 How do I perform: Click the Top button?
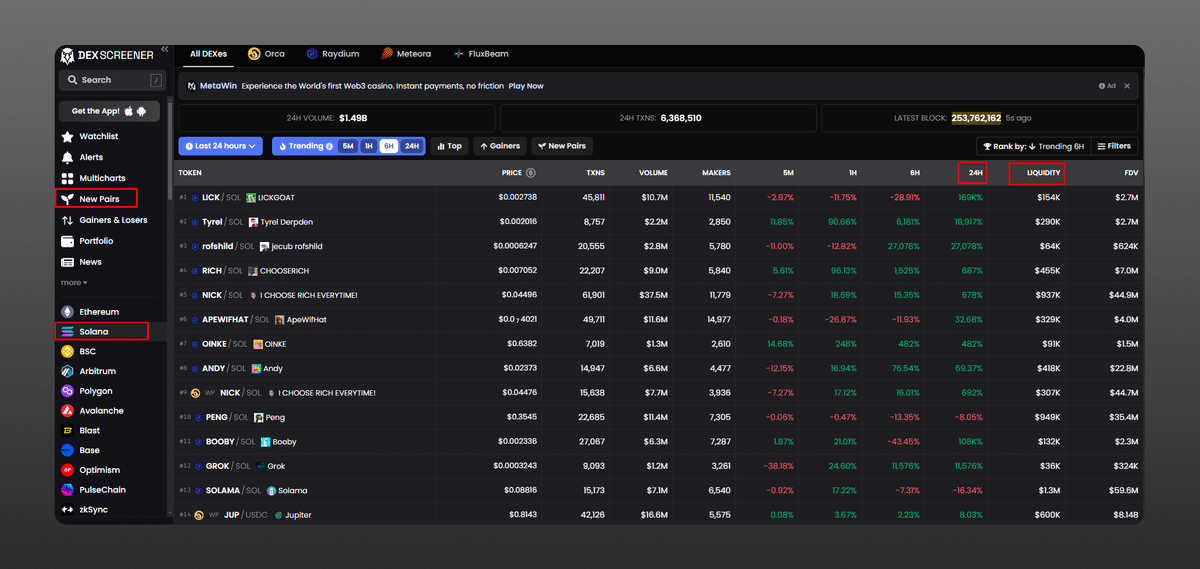(449, 146)
